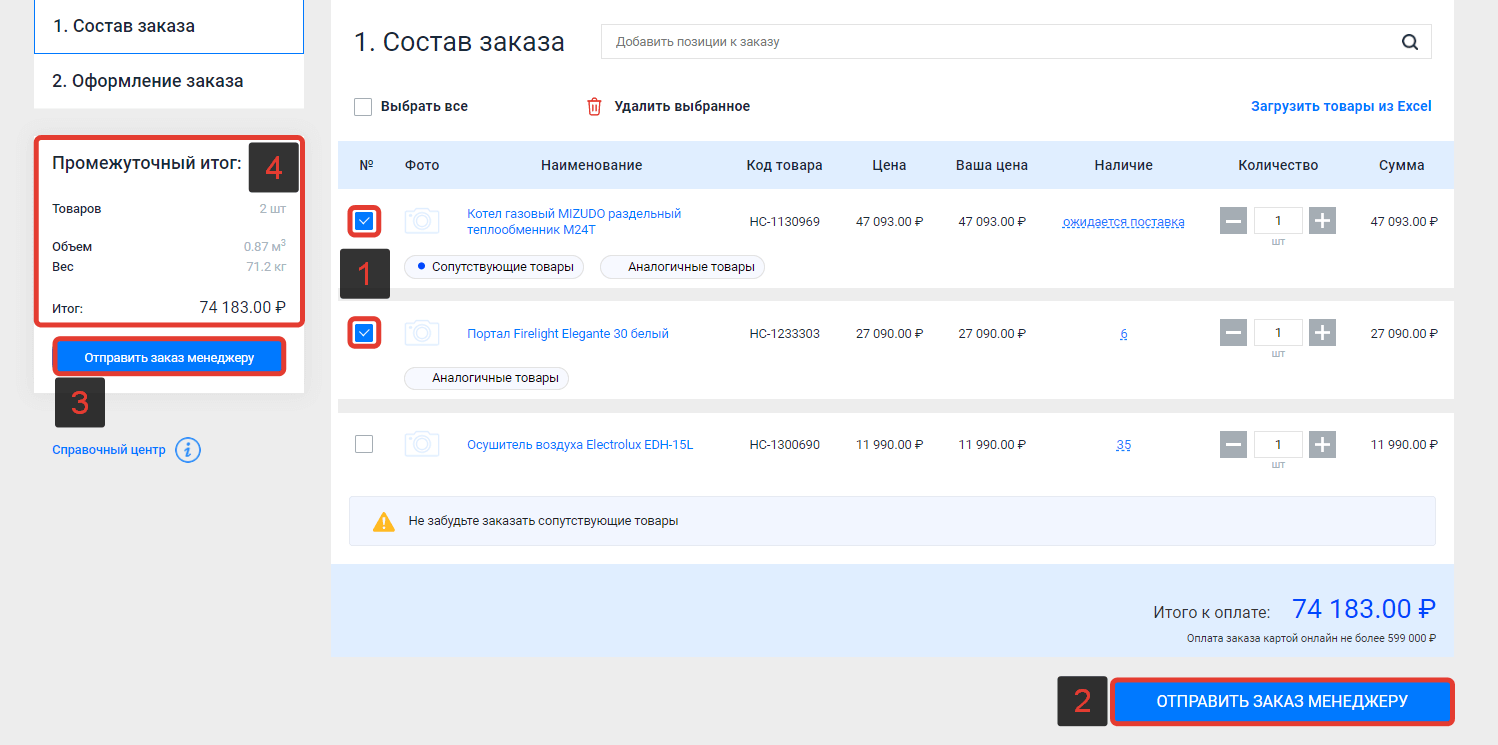Show 'Аналогичные товары' for Firelight portal
Screen dimensions: 1498x745
pos(486,378)
